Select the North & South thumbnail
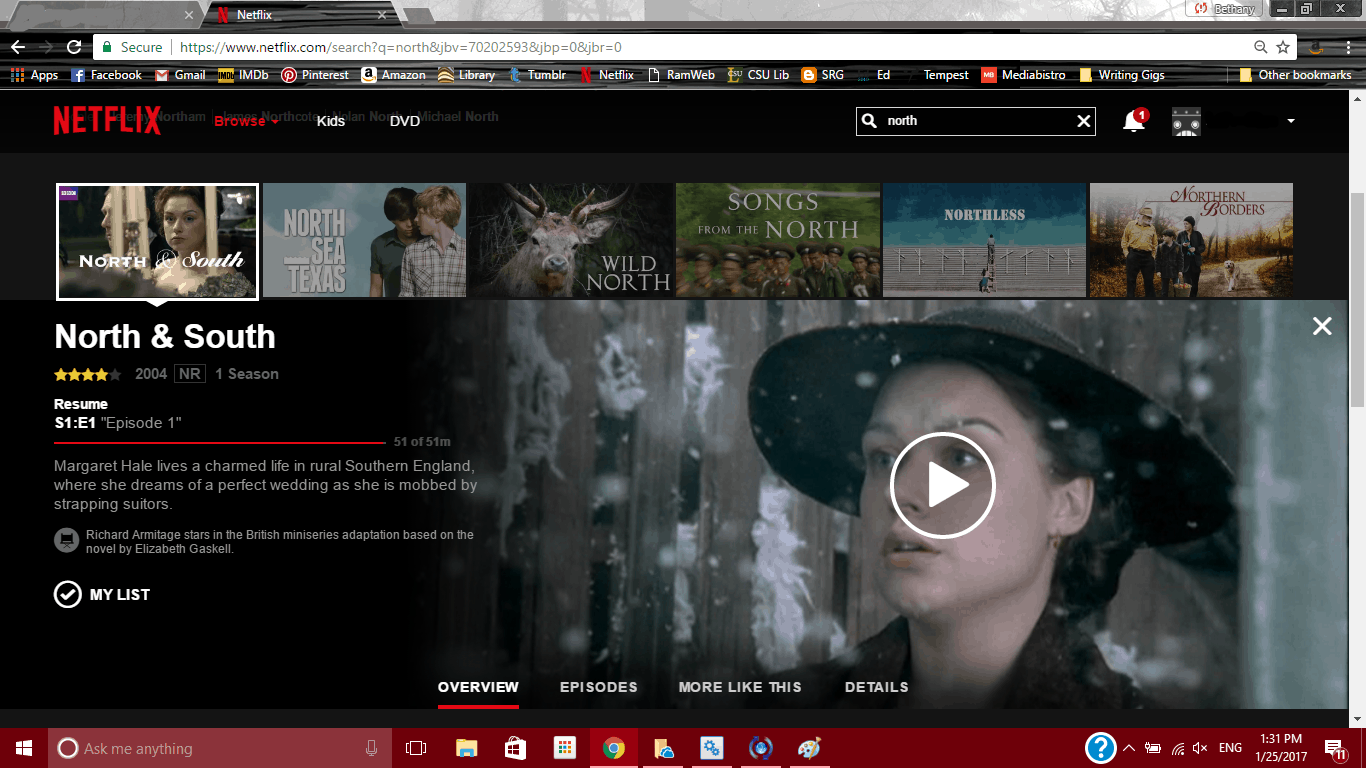The height and width of the screenshot is (768, 1366). pos(158,241)
